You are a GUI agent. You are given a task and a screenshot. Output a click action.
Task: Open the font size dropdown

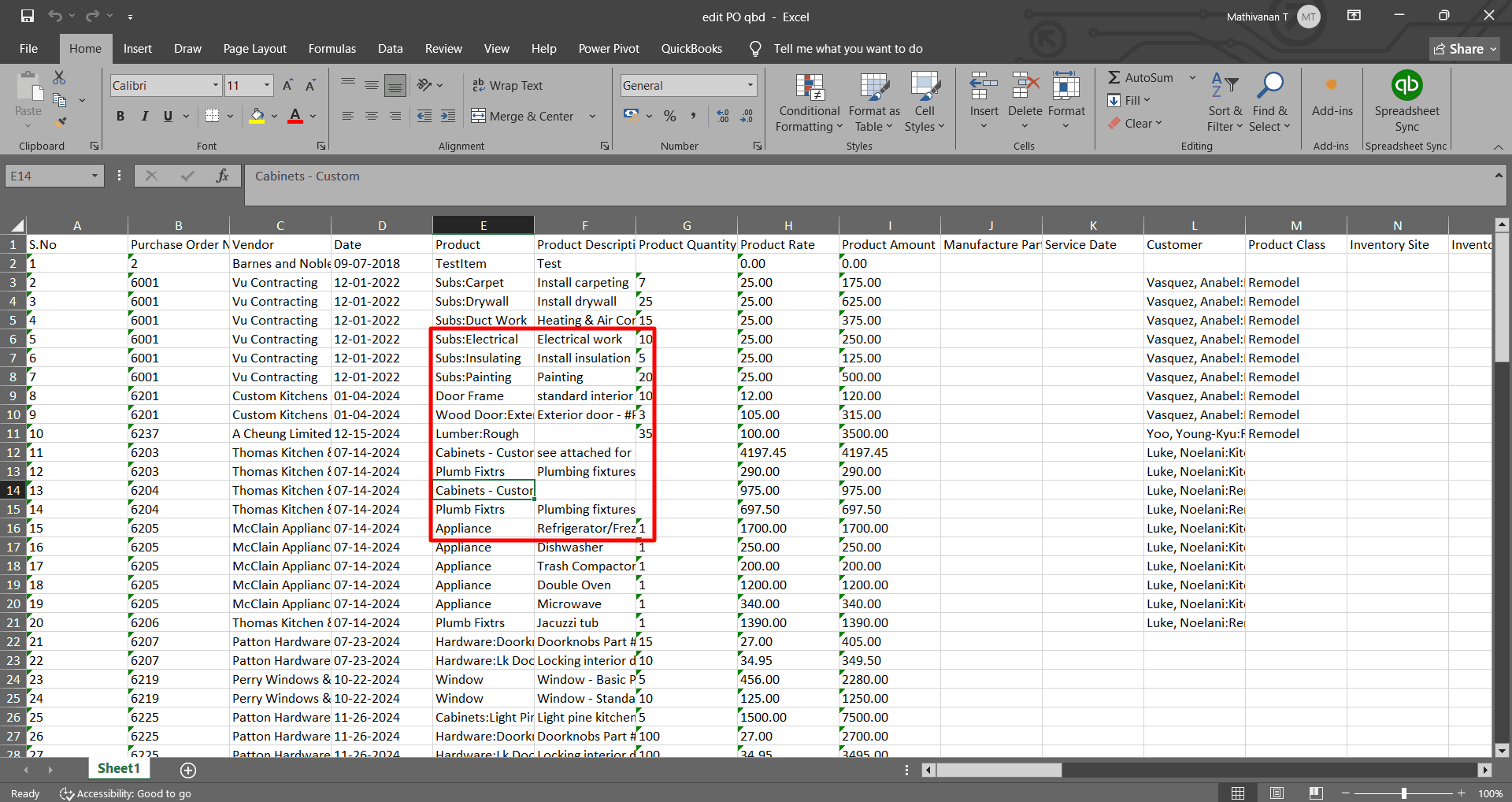(x=267, y=85)
